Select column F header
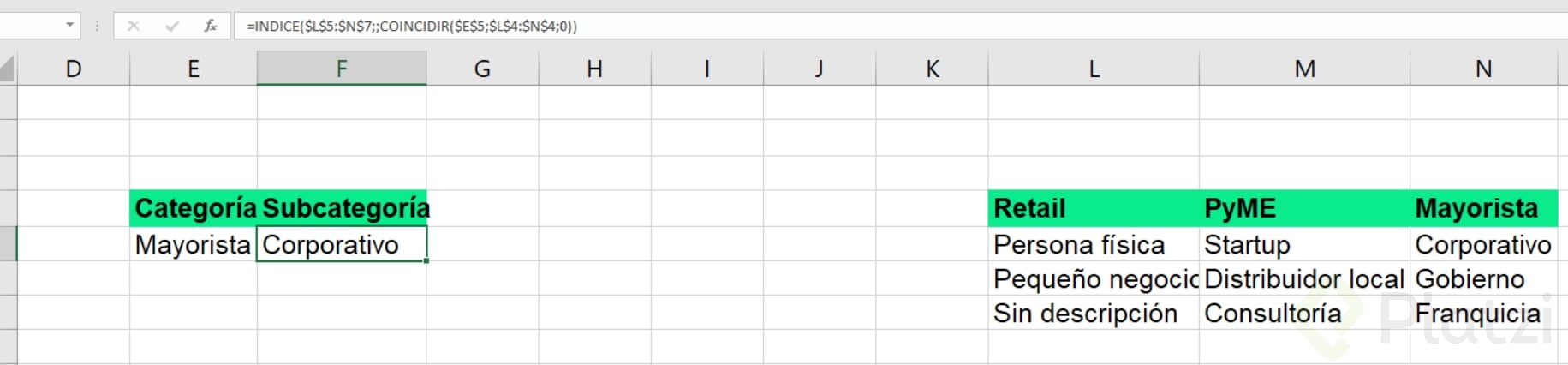This screenshot has height=365, width=1568. 342,69
